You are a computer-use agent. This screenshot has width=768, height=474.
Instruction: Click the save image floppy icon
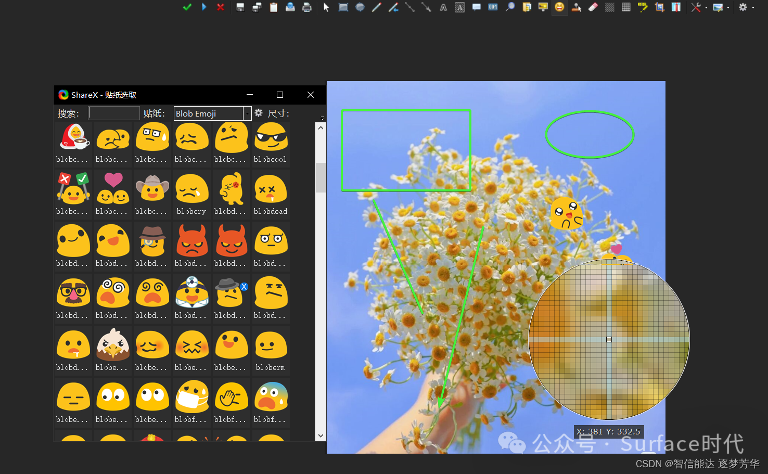(240, 7)
